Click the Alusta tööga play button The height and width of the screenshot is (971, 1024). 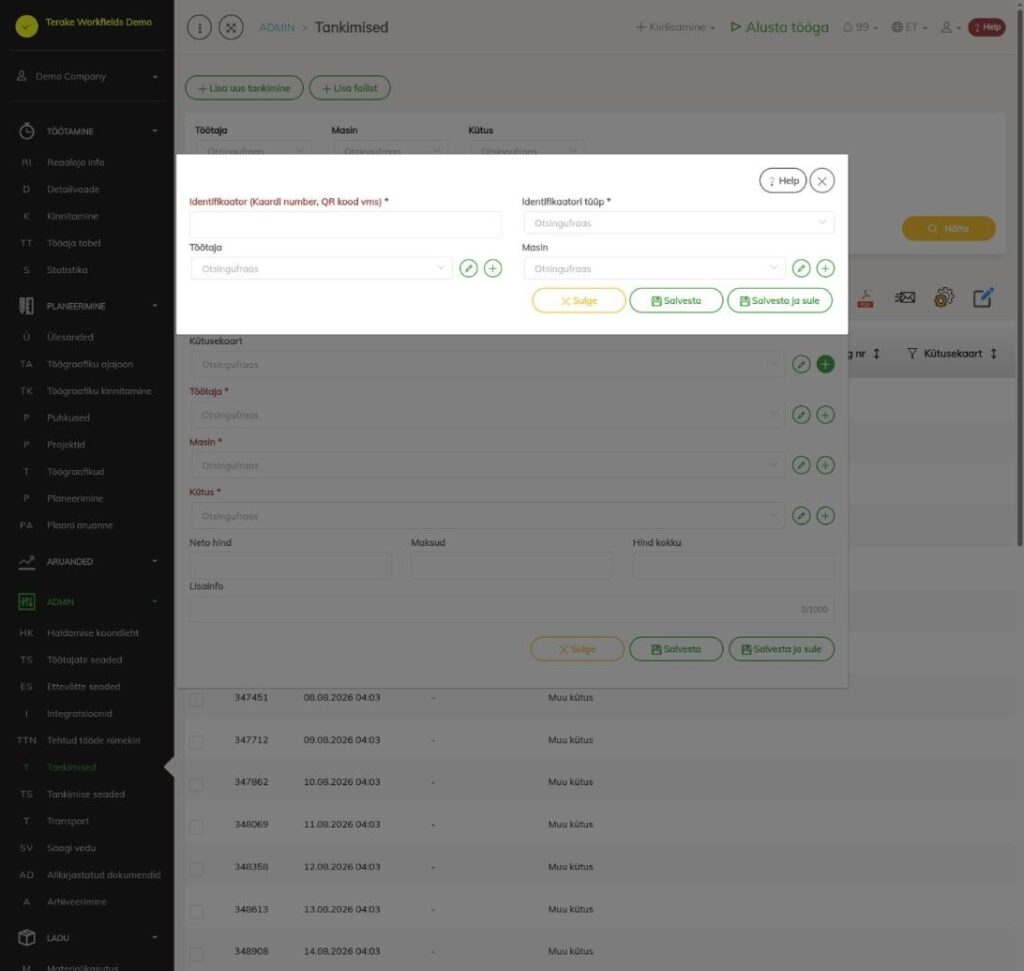[779, 27]
